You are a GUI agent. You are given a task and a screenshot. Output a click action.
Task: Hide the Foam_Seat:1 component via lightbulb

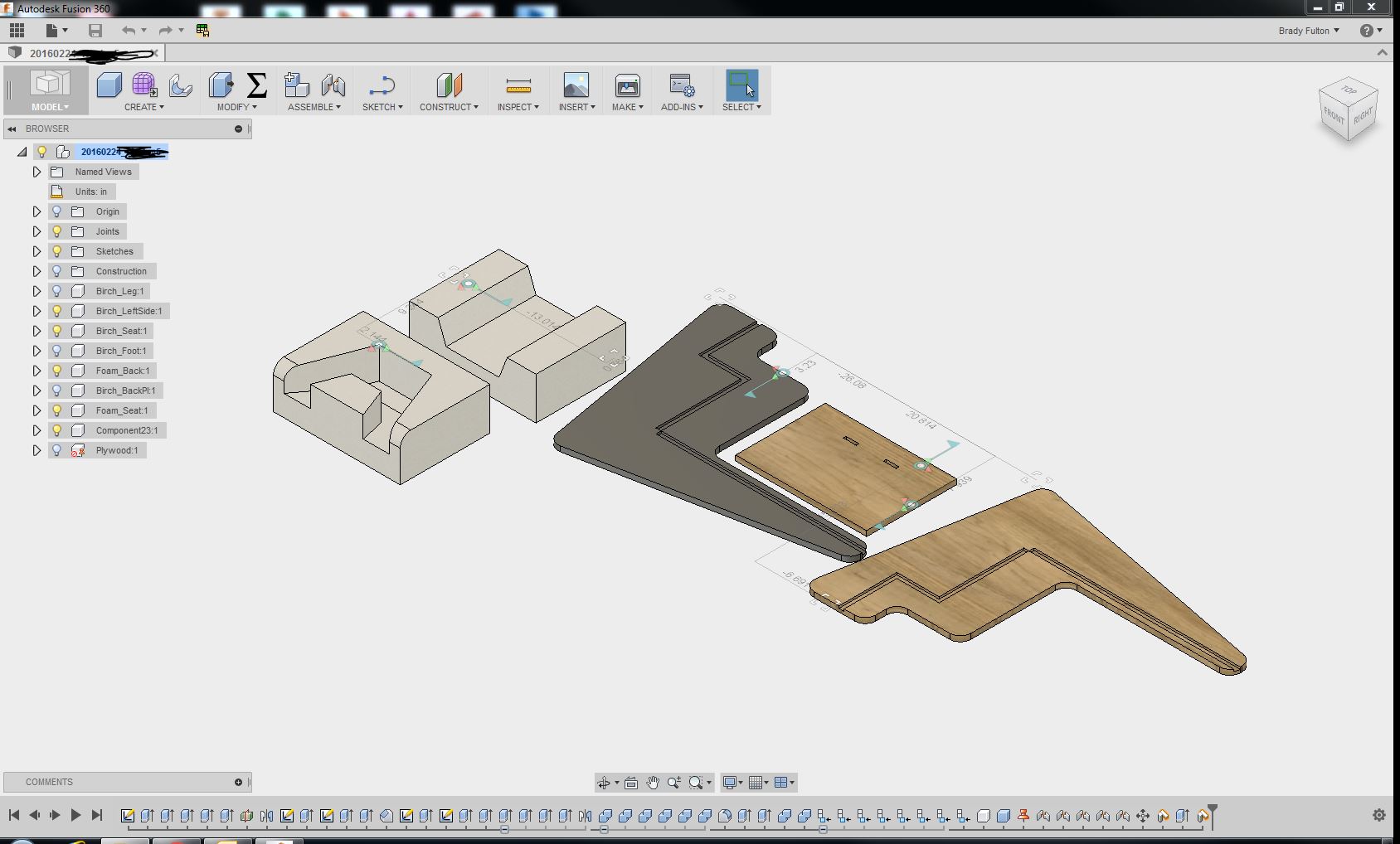pos(57,410)
